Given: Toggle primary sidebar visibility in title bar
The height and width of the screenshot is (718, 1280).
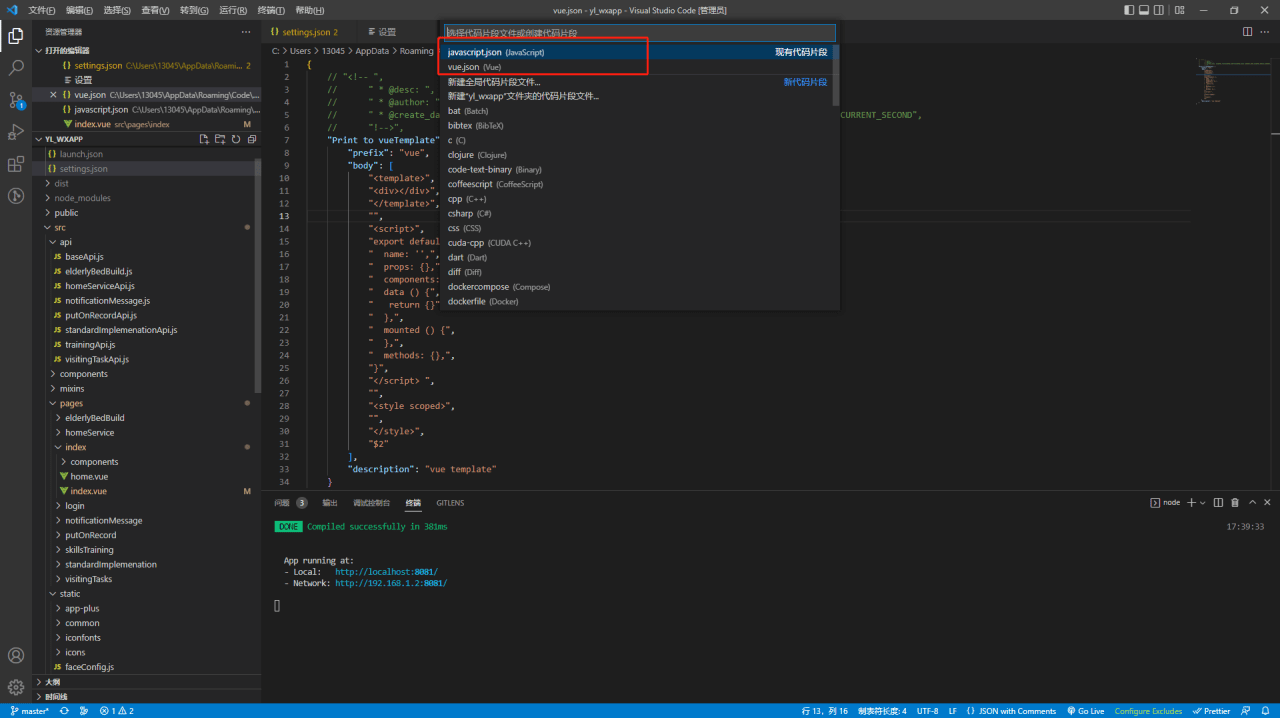Looking at the screenshot, I should point(1129,10).
